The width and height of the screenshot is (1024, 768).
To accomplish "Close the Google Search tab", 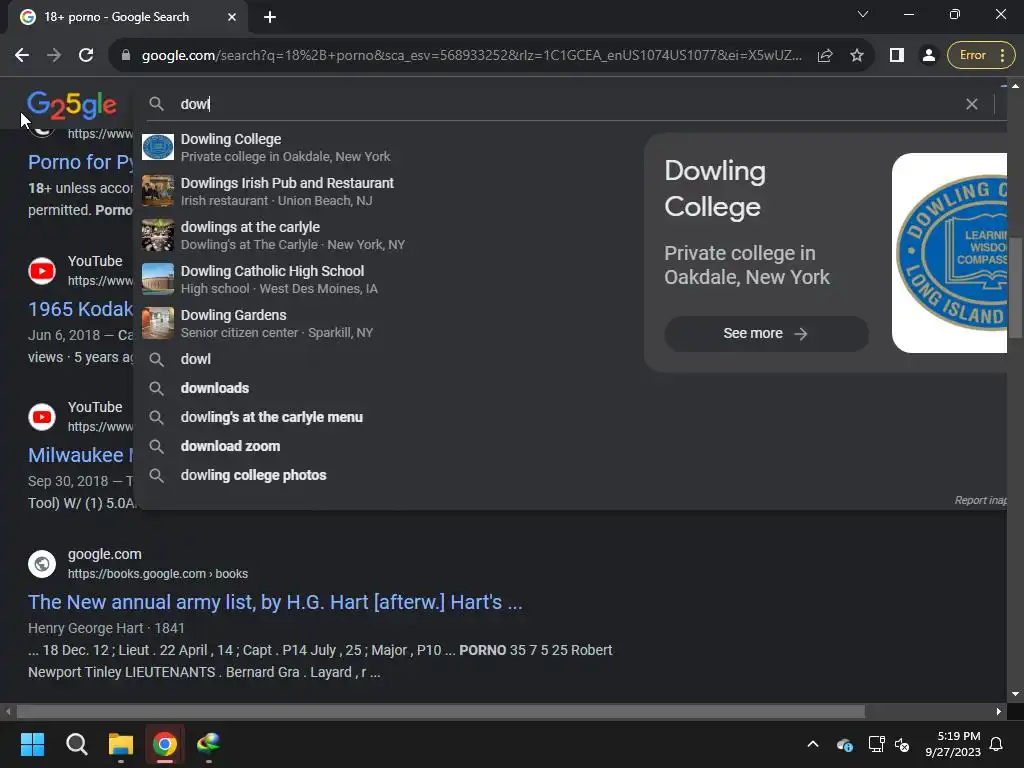I will (232, 17).
